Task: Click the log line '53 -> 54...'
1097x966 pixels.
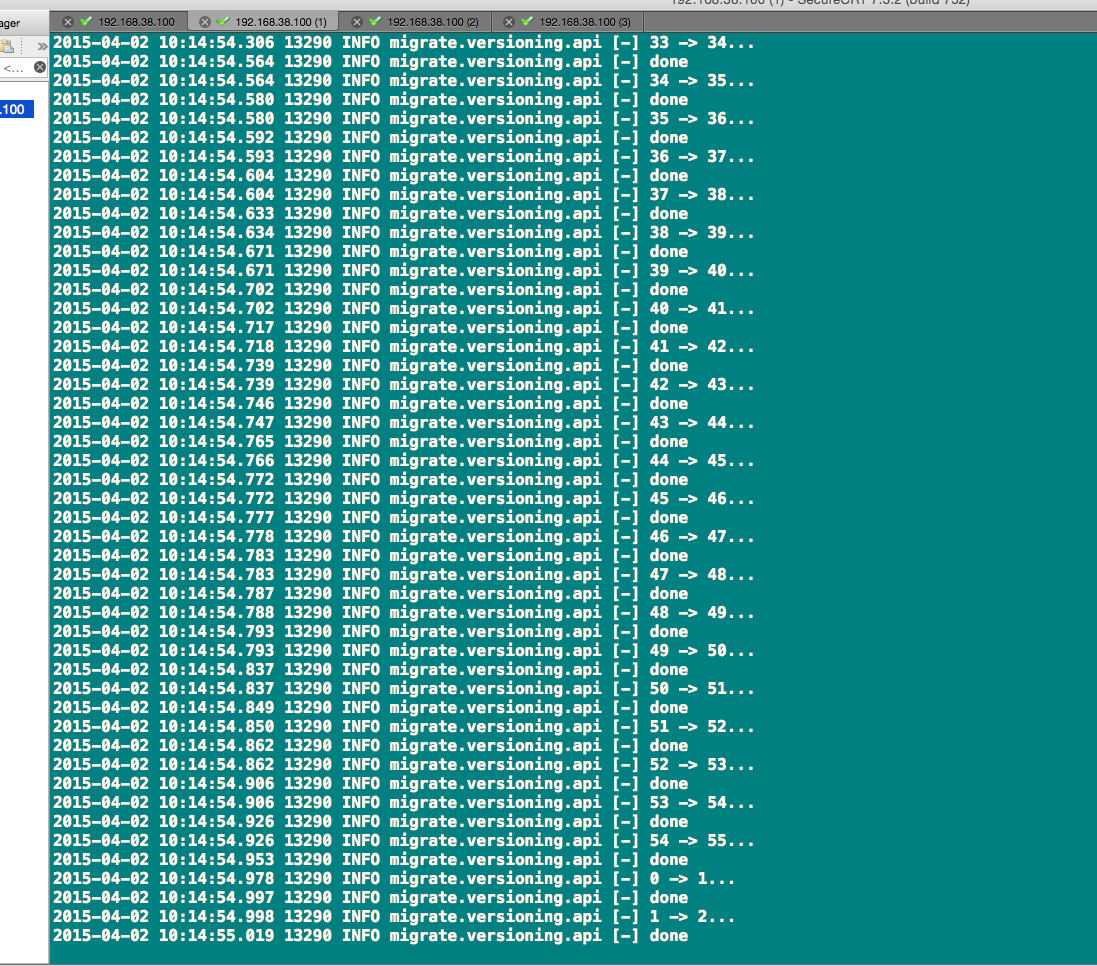Action: point(404,803)
